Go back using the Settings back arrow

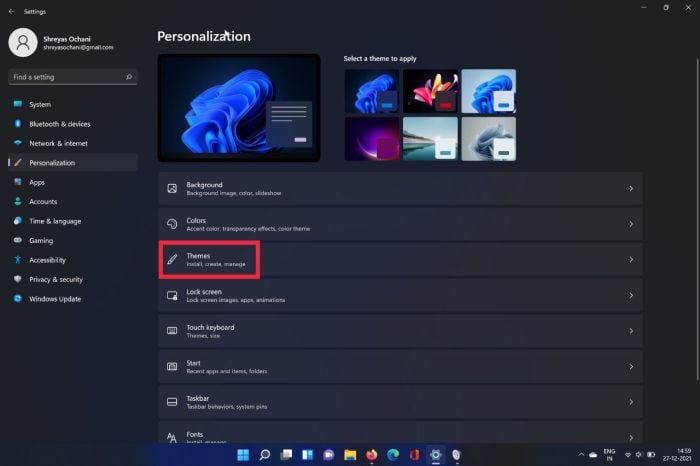(11, 12)
